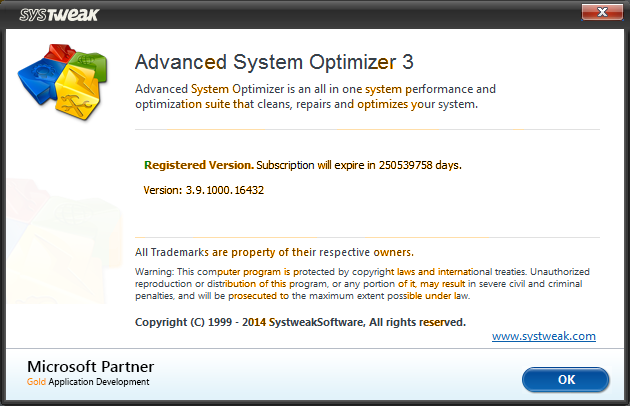Click the Advanced System Optimizer cube logo
The image size is (630, 406).
pyautogui.click(x=63, y=82)
